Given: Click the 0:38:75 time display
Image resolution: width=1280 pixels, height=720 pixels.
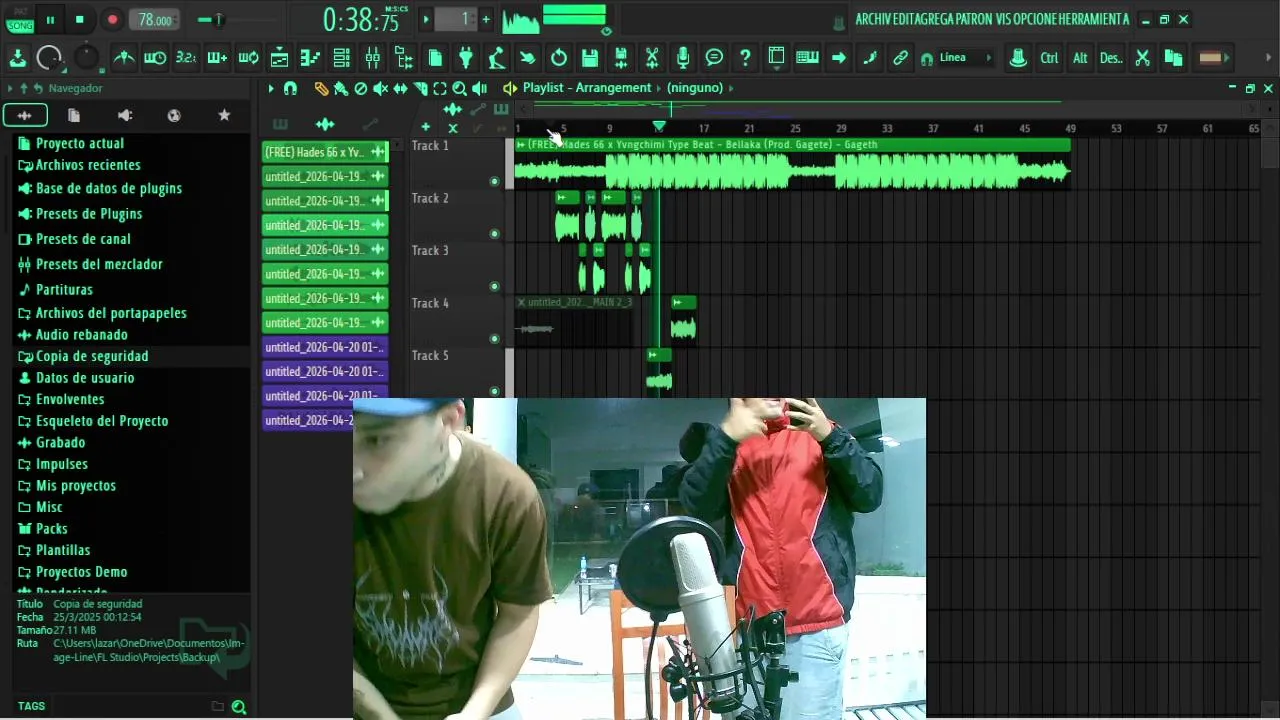Looking at the screenshot, I should pyautogui.click(x=361, y=19).
